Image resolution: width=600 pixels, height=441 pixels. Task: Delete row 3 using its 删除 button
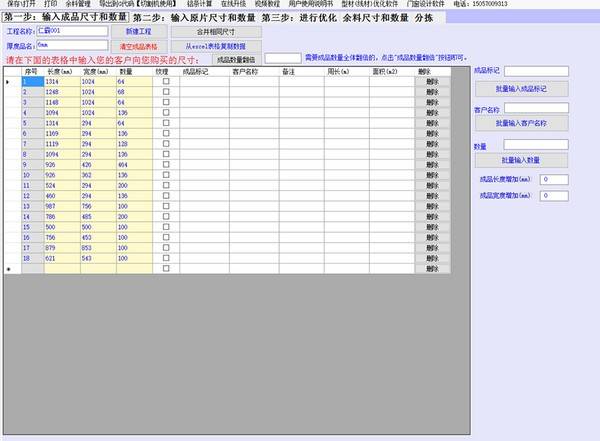pos(431,101)
